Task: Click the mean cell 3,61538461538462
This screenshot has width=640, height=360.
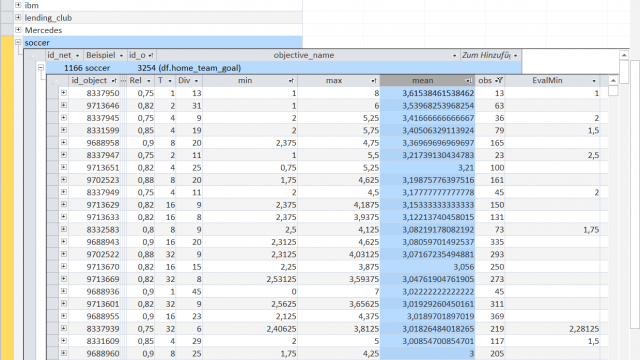Action: click(427, 93)
